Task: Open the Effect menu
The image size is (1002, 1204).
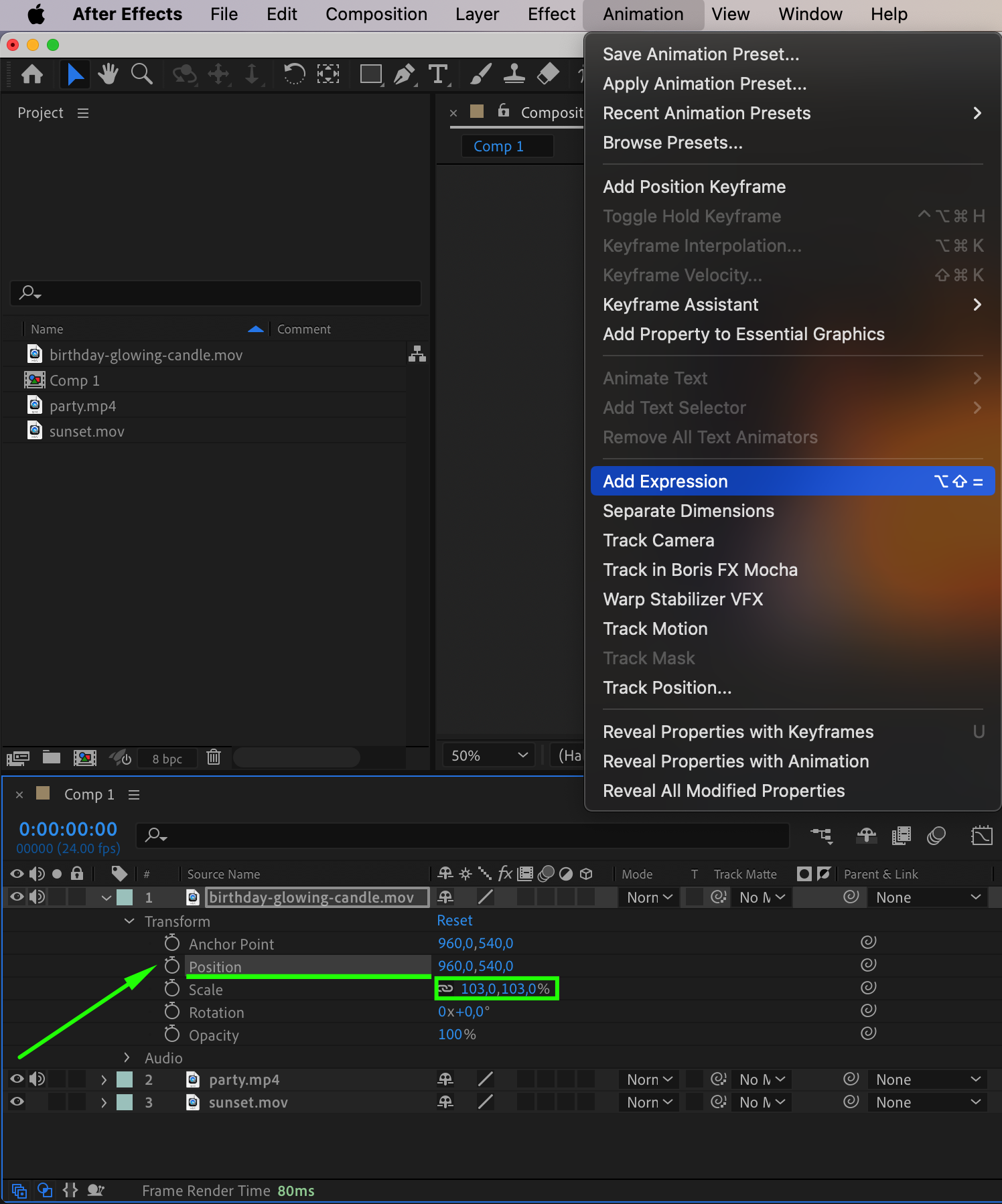Action: 551,14
